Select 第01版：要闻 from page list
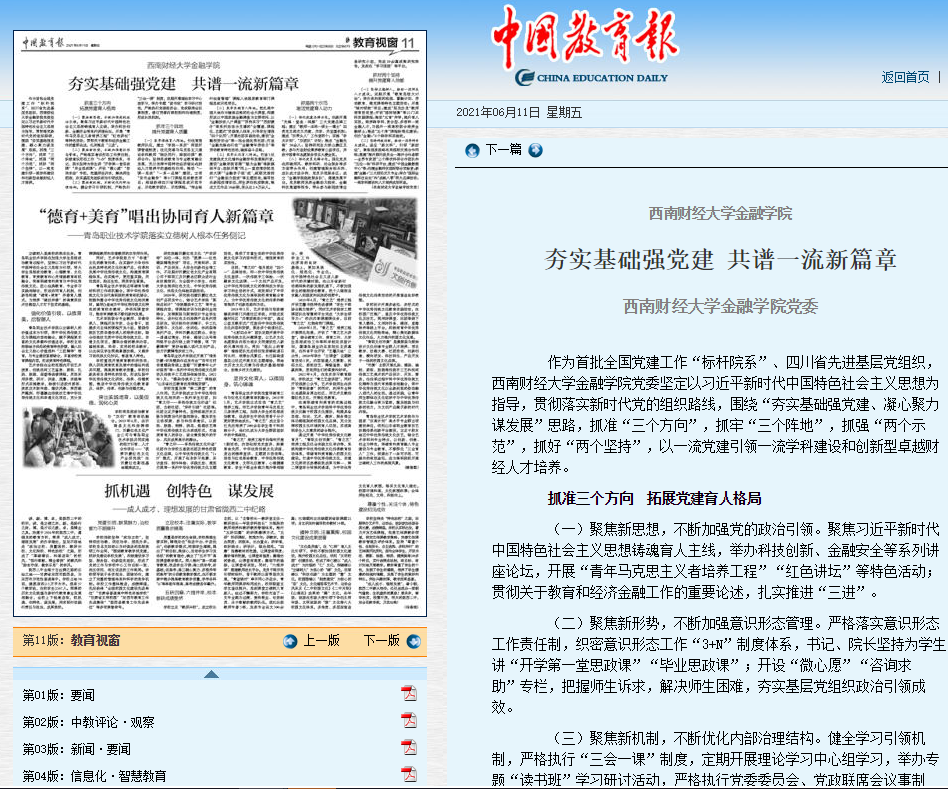The height and width of the screenshot is (789, 948). tap(59, 695)
